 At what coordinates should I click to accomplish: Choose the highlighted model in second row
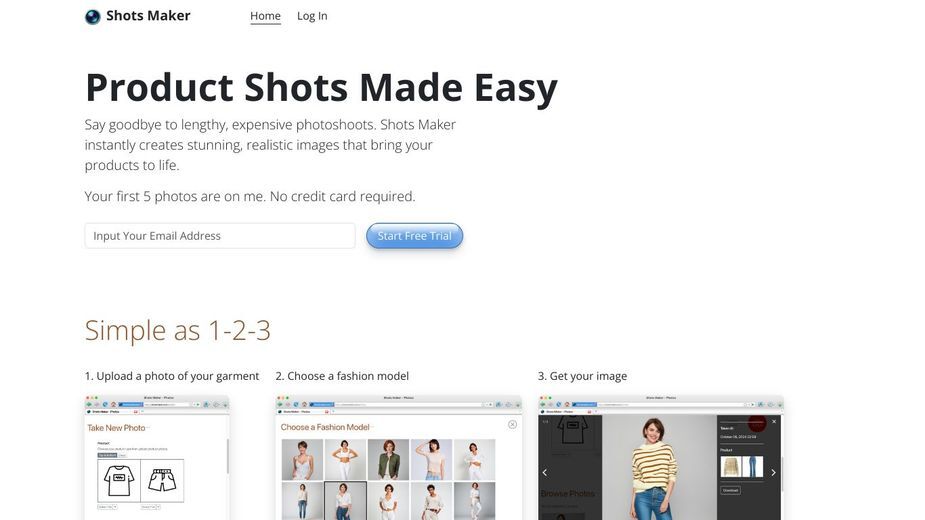345,501
